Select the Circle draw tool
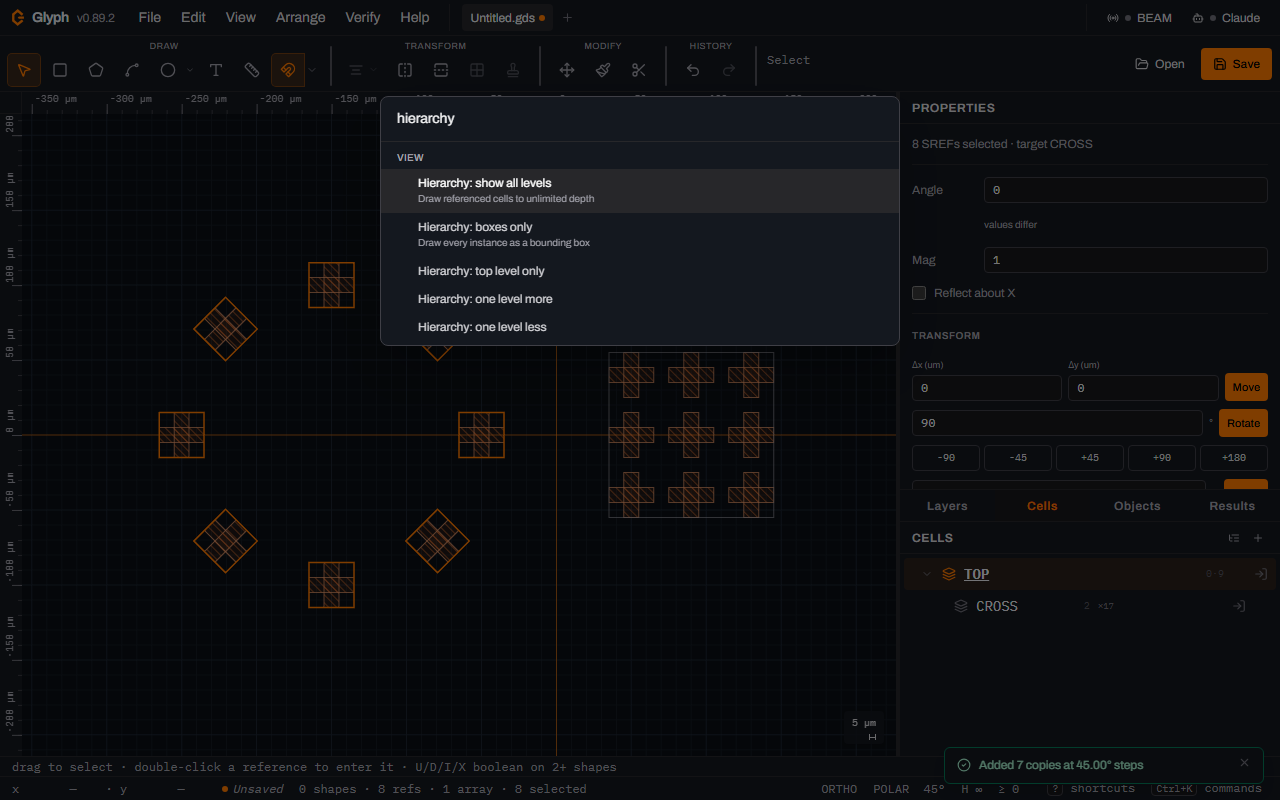1280x800 pixels. [x=168, y=70]
